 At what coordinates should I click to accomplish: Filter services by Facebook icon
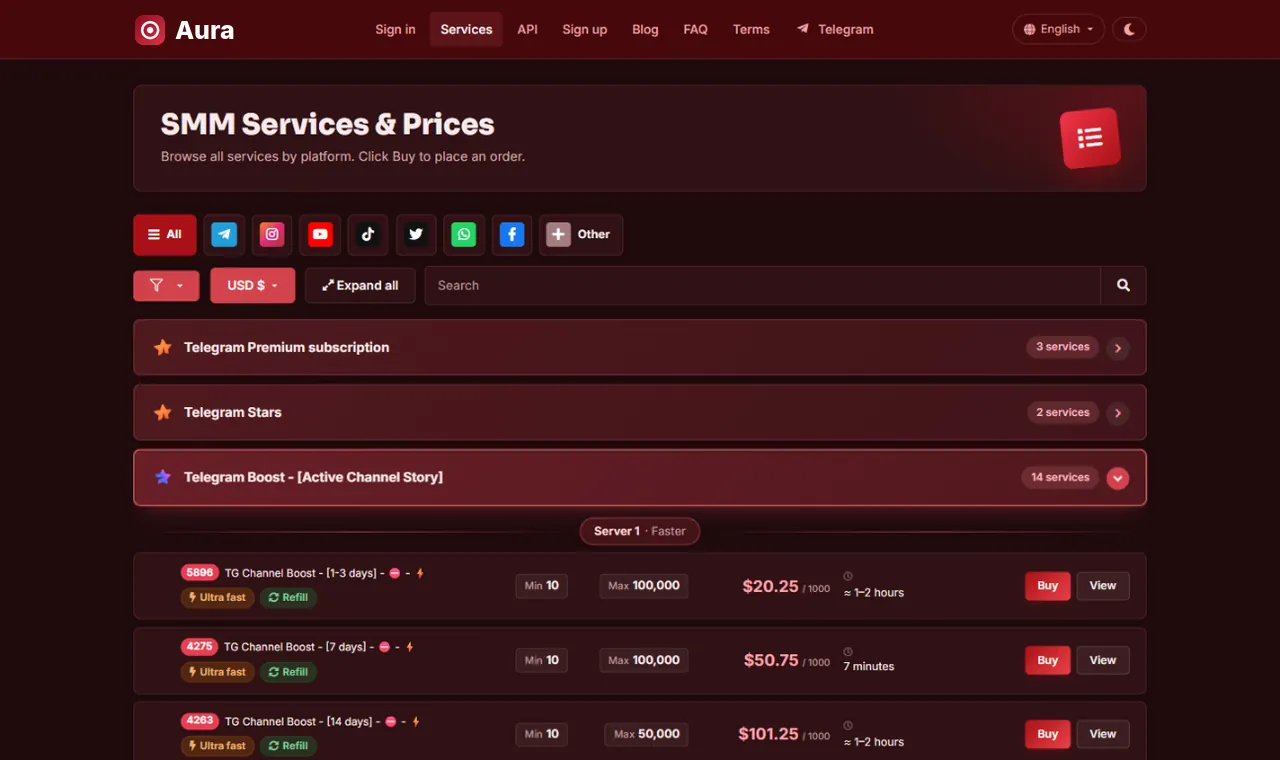tap(512, 235)
